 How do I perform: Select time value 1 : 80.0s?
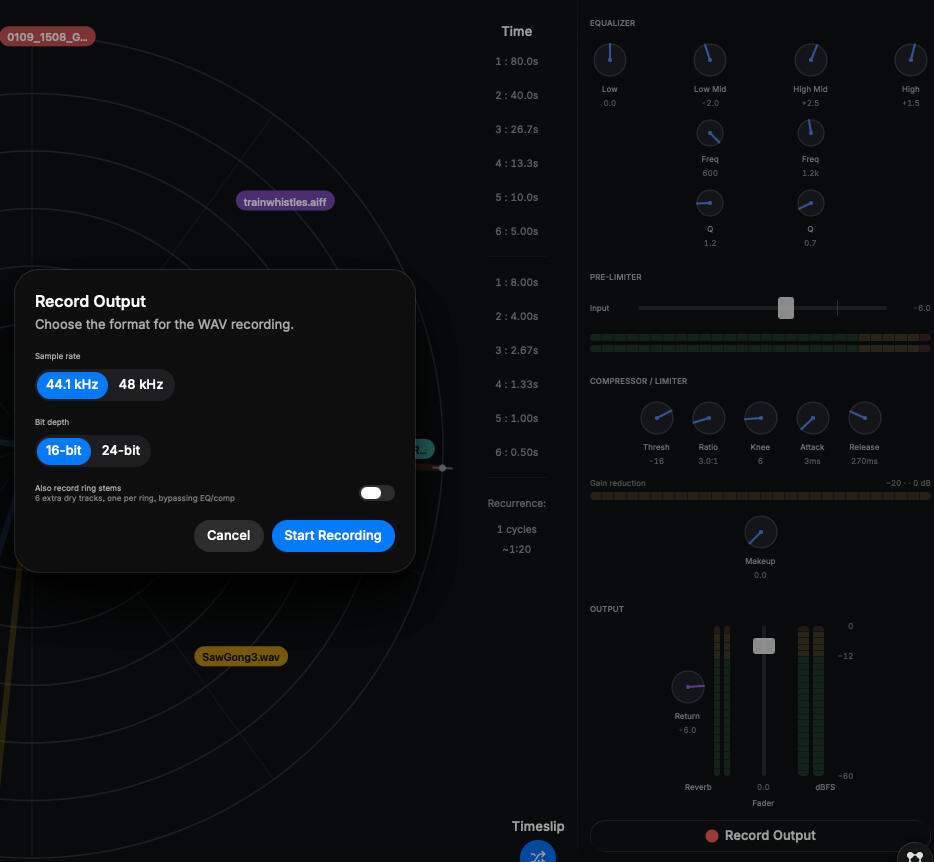[517, 61]
